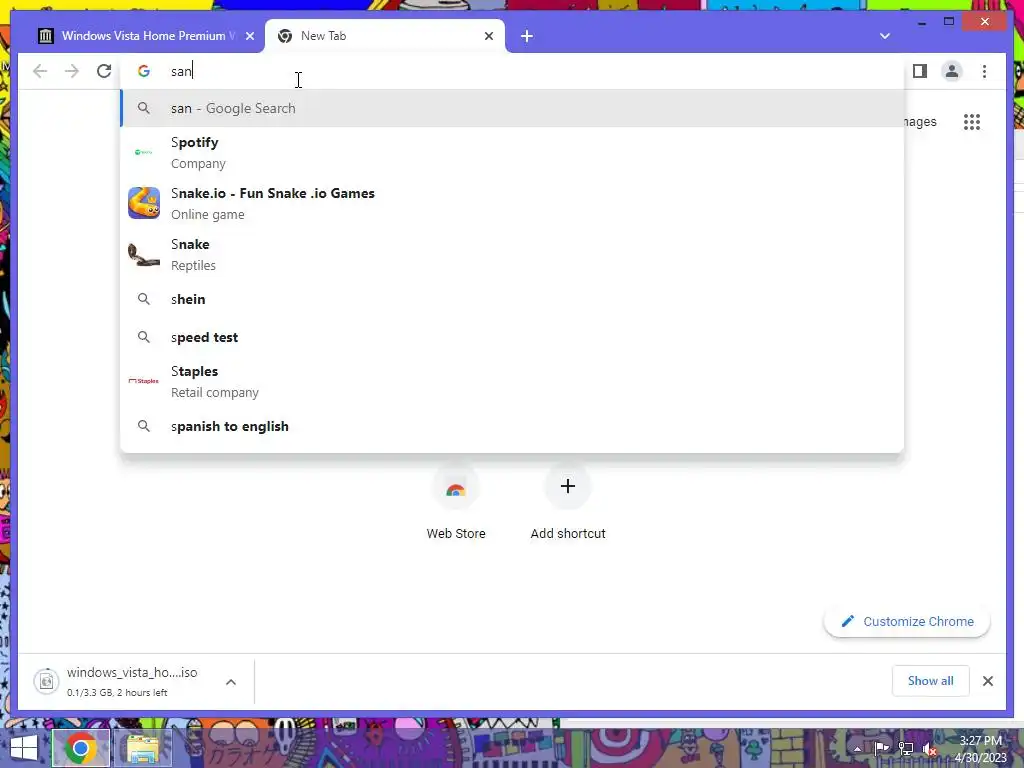Open the profile avatar button
Screen dimensions: 1024x768
coord(952,71)
